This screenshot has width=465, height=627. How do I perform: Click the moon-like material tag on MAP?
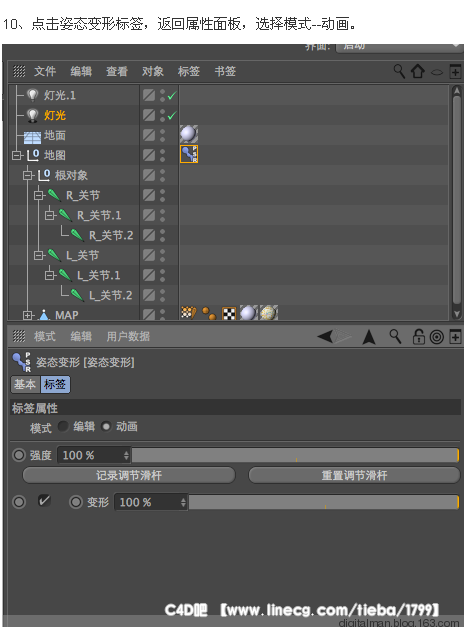pyautogui.click(x=269, y=313)
